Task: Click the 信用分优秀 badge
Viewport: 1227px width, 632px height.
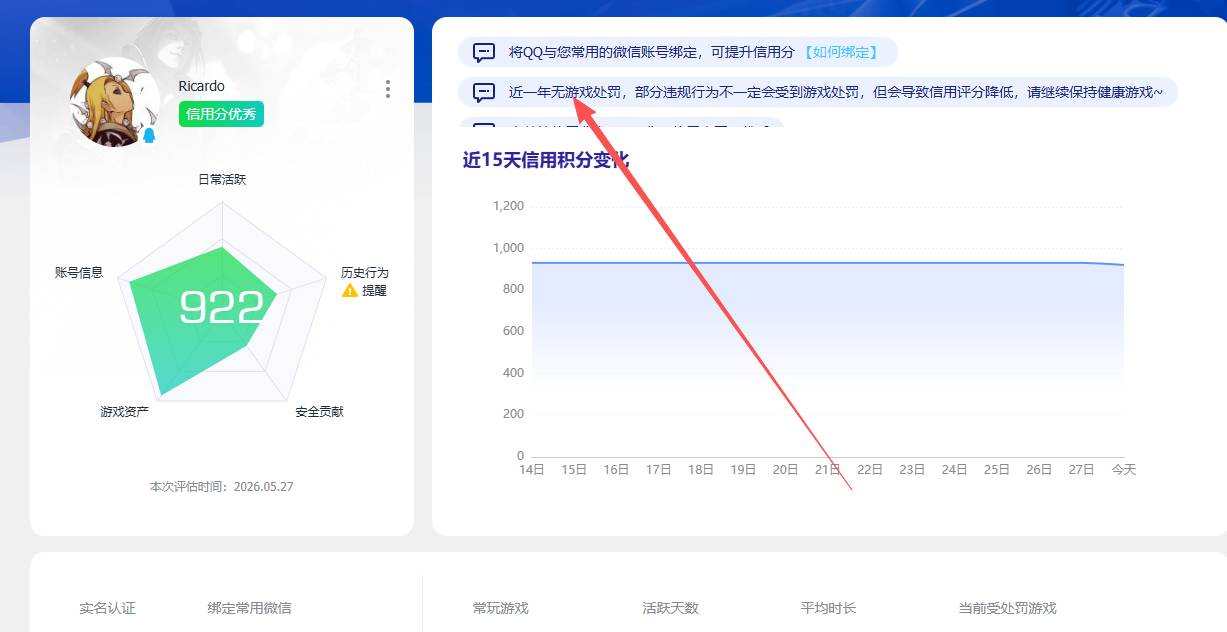Action: click(221, 114)
